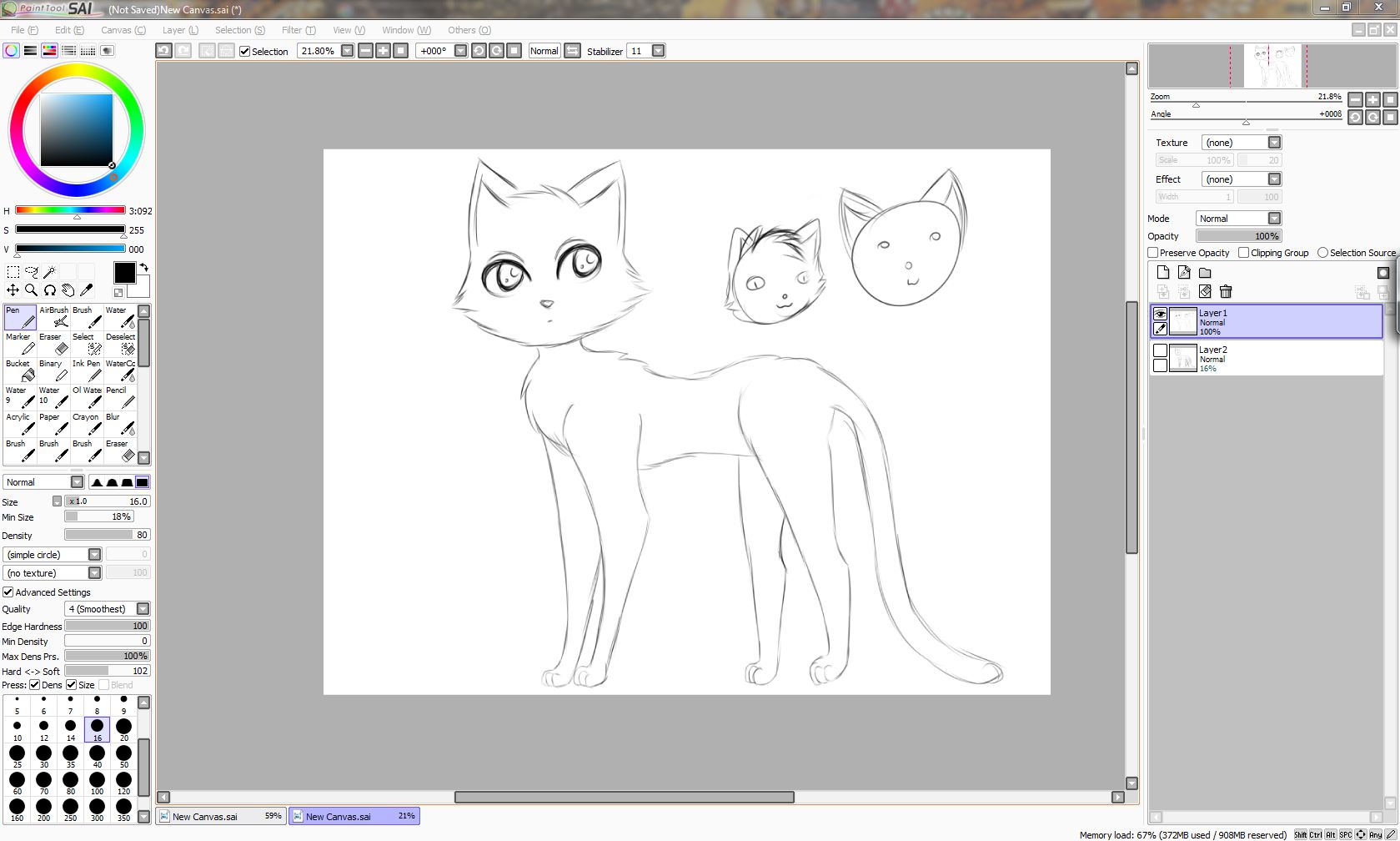Enable Preserve Opacity checkbox

(x=1153, y=253)
